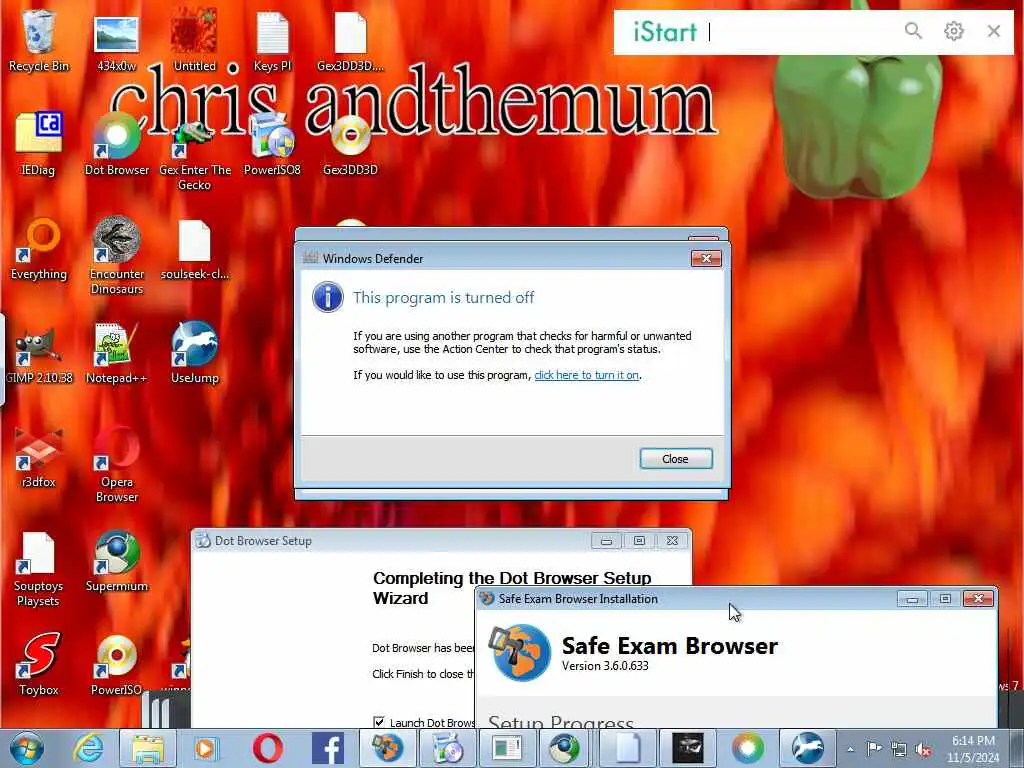Open the IEDiag folder icon
This screenshot has height=768, width=1024.
point(39,144)
